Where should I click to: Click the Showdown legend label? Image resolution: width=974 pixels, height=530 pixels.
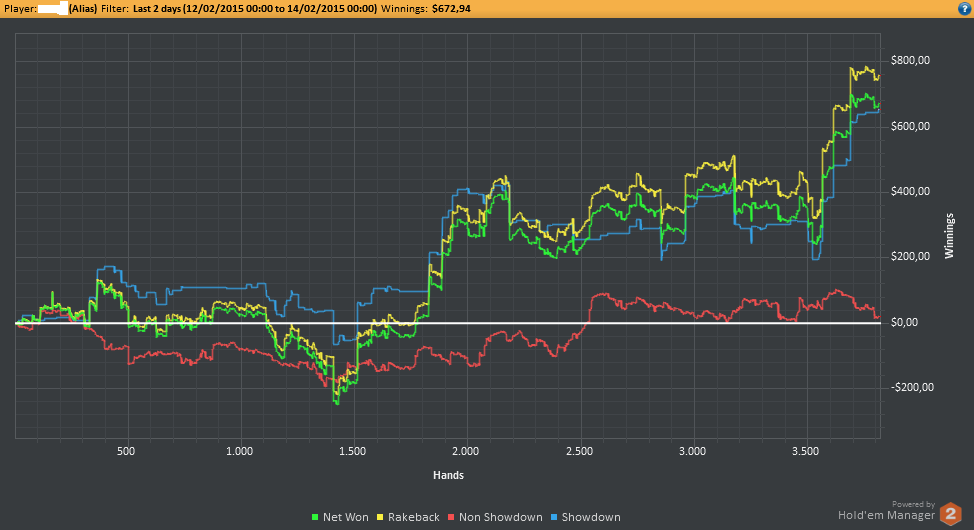pos(591,517)
